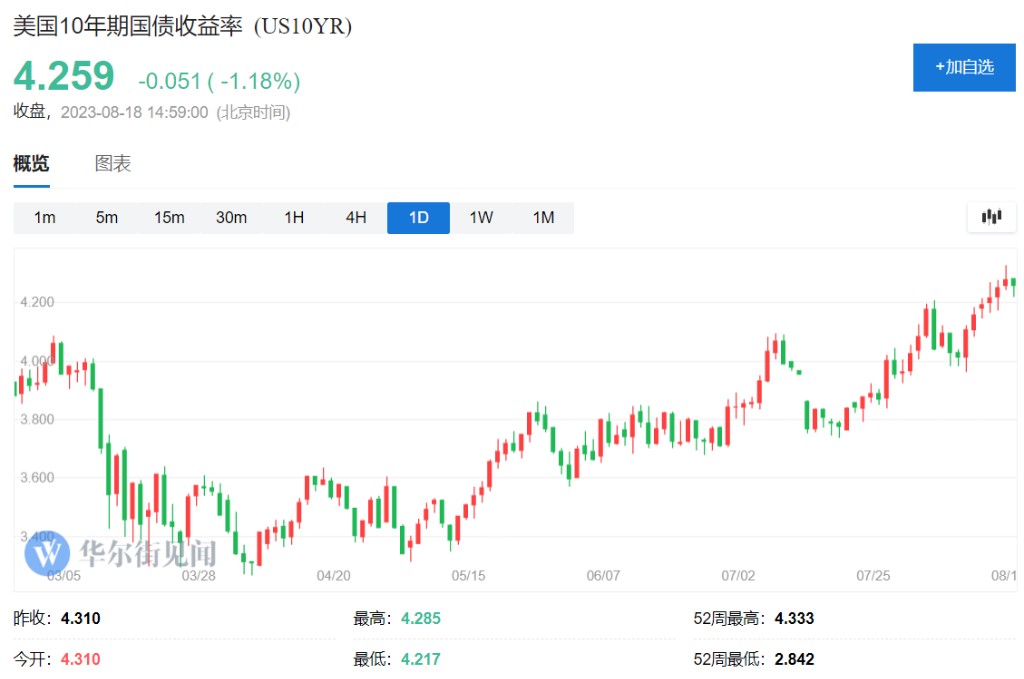The image size is (1024, 679).
Task: Add US10YR with the 加自选 button
Action: tap(964, 67)
